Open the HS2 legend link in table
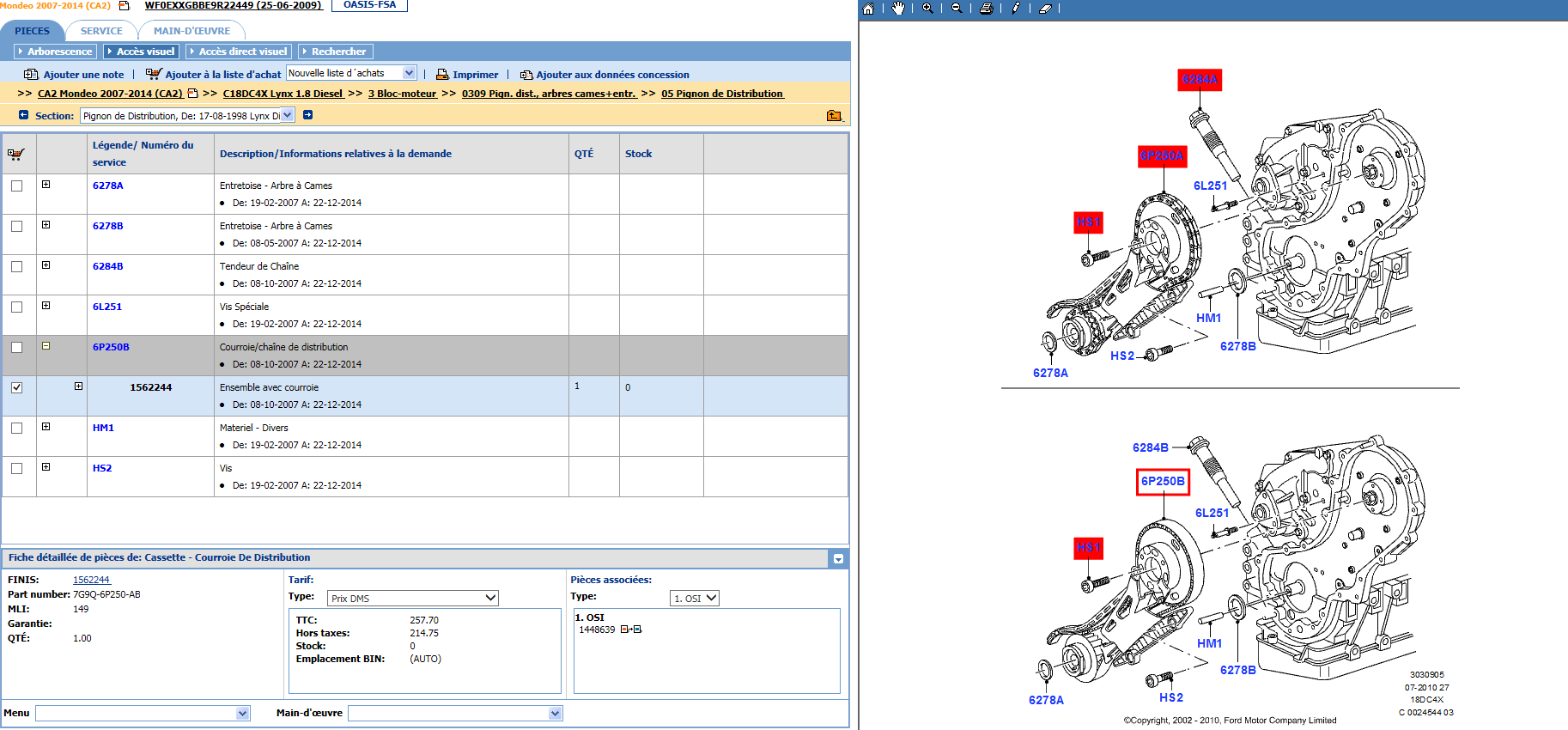1568x730 pixels. tap(102, 468)
